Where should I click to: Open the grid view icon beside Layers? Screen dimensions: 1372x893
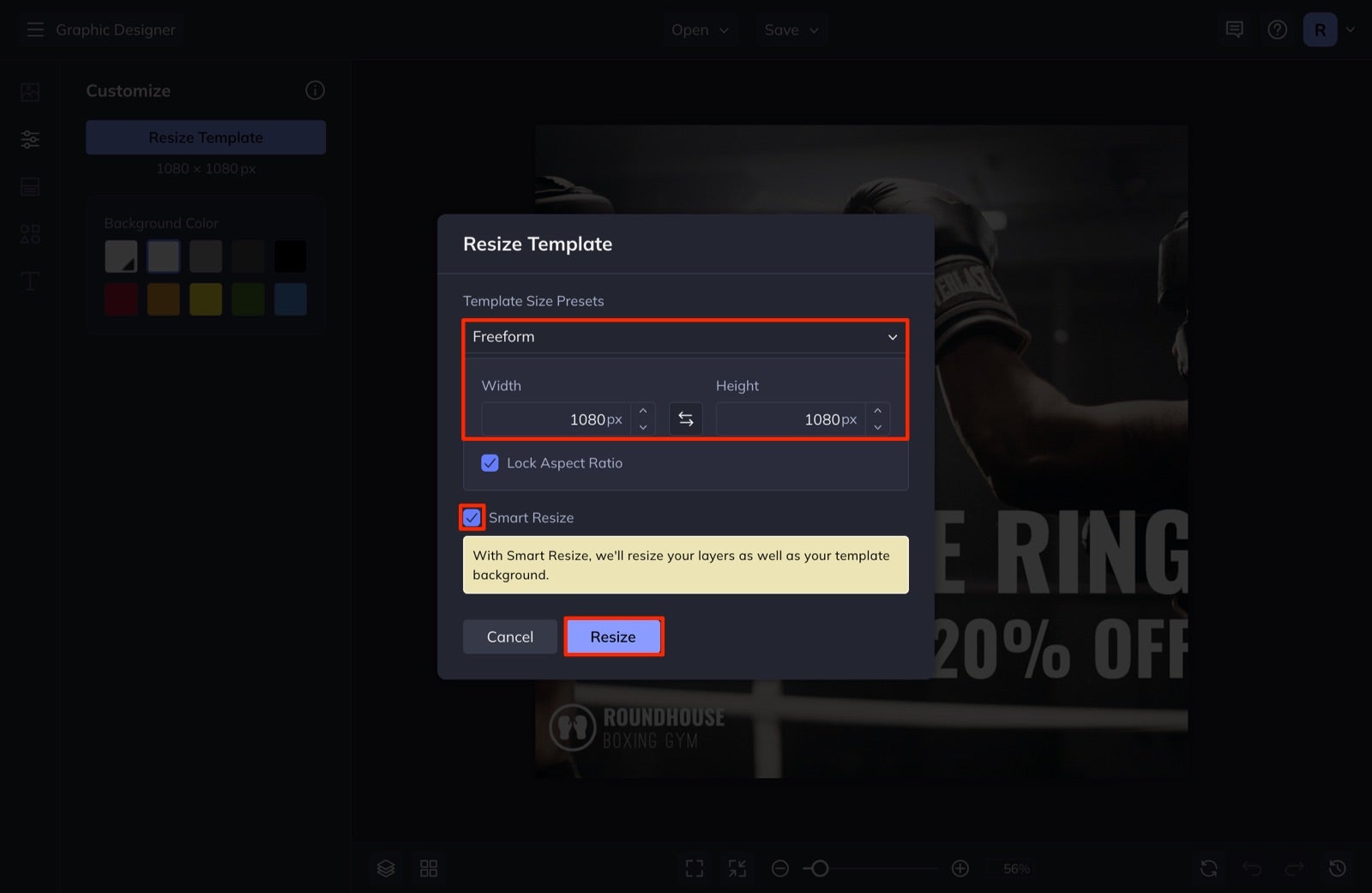[429, 868]
